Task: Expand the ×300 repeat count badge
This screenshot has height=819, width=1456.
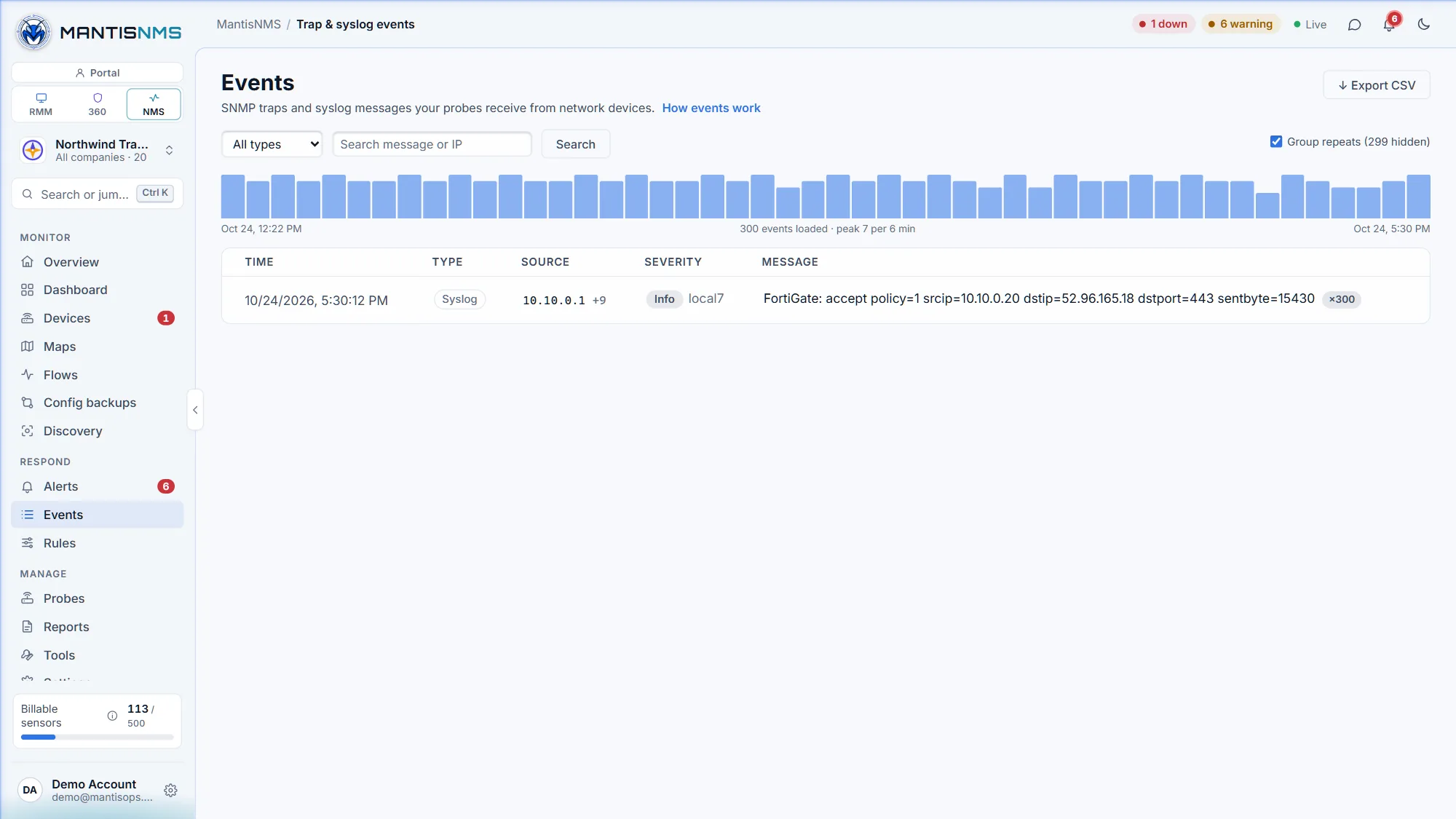Action: click(x=1341, y=299)
